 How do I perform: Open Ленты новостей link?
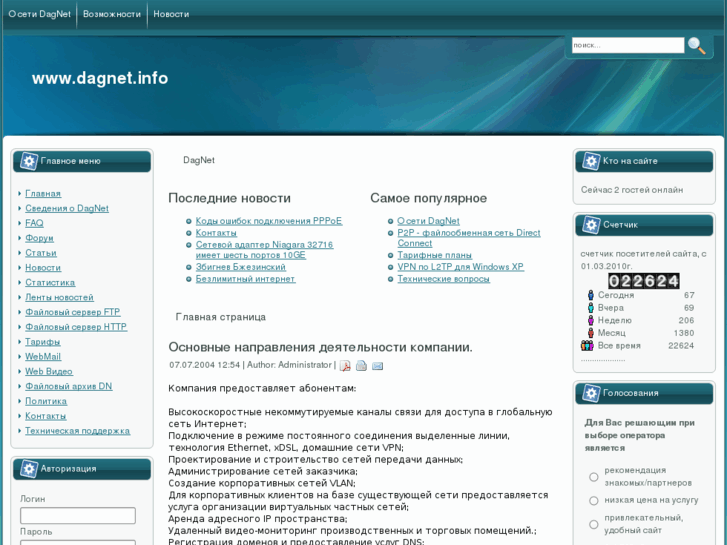tap(59, 297)
